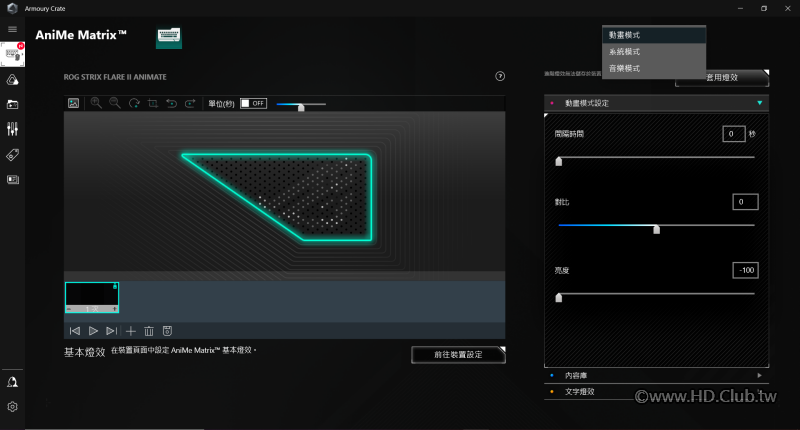Decrease frame repeat count with minus
Viewport: 800px width, 430px height.
coord(69,309)
